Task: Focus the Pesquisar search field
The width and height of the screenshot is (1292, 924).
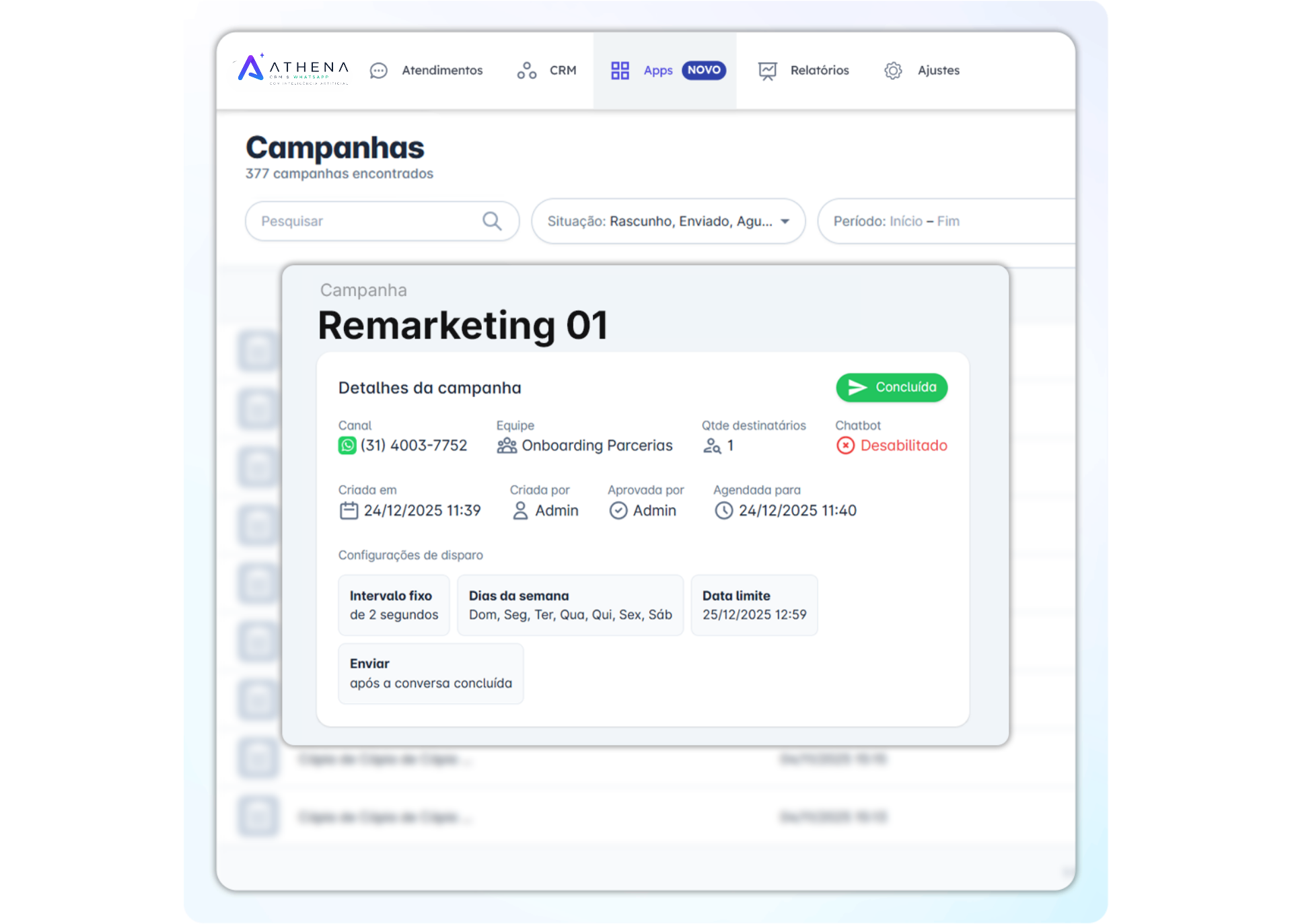Action: (x=382, y=221)
